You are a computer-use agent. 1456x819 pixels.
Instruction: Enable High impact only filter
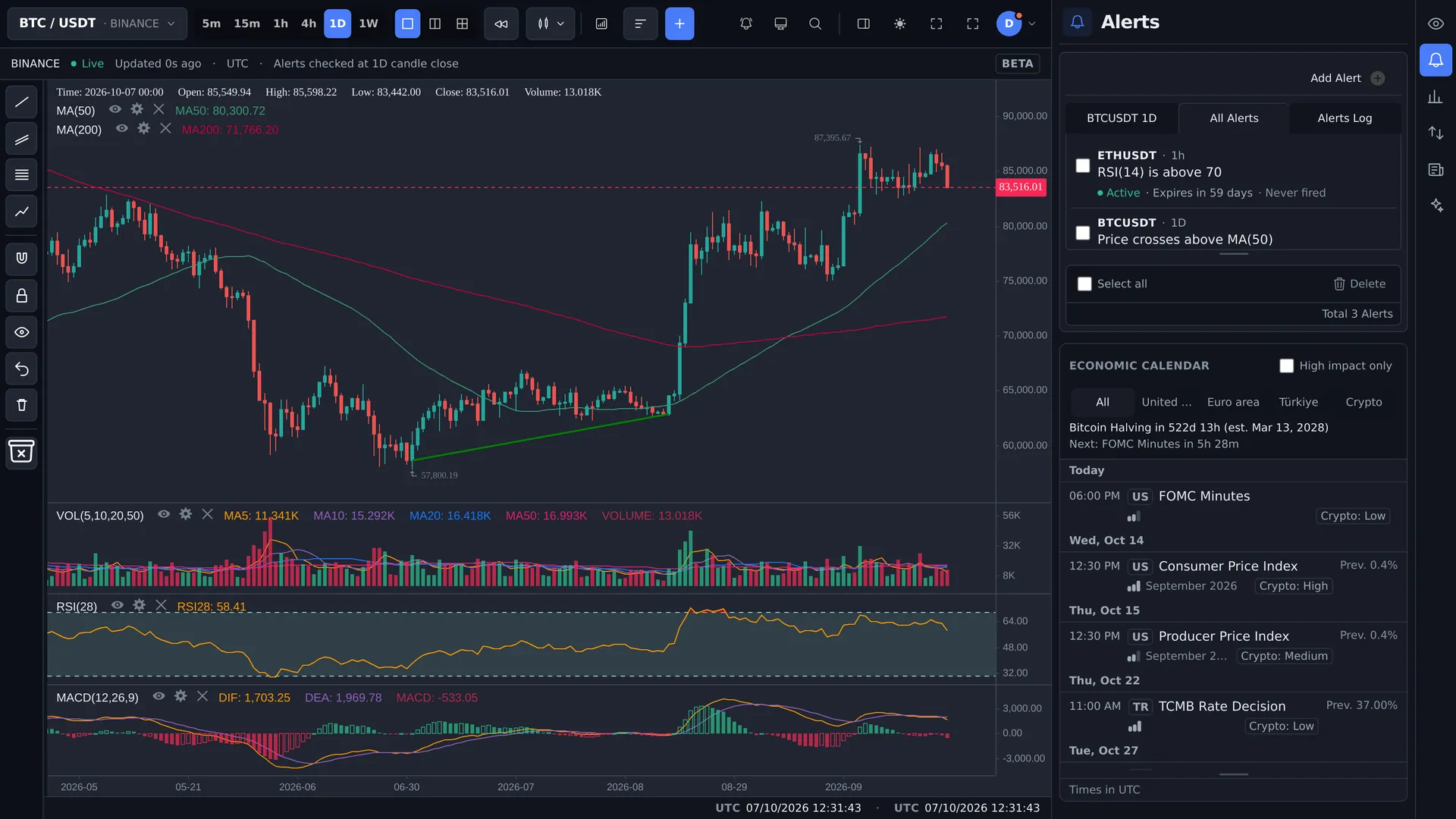1286,366
